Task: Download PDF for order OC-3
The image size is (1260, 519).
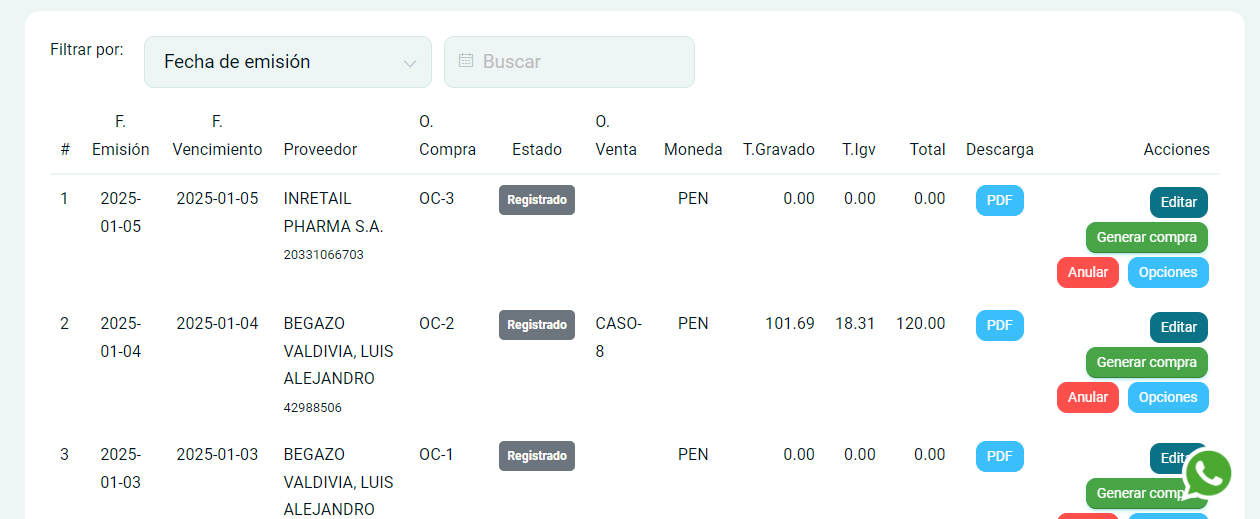Action: [999, 200]
